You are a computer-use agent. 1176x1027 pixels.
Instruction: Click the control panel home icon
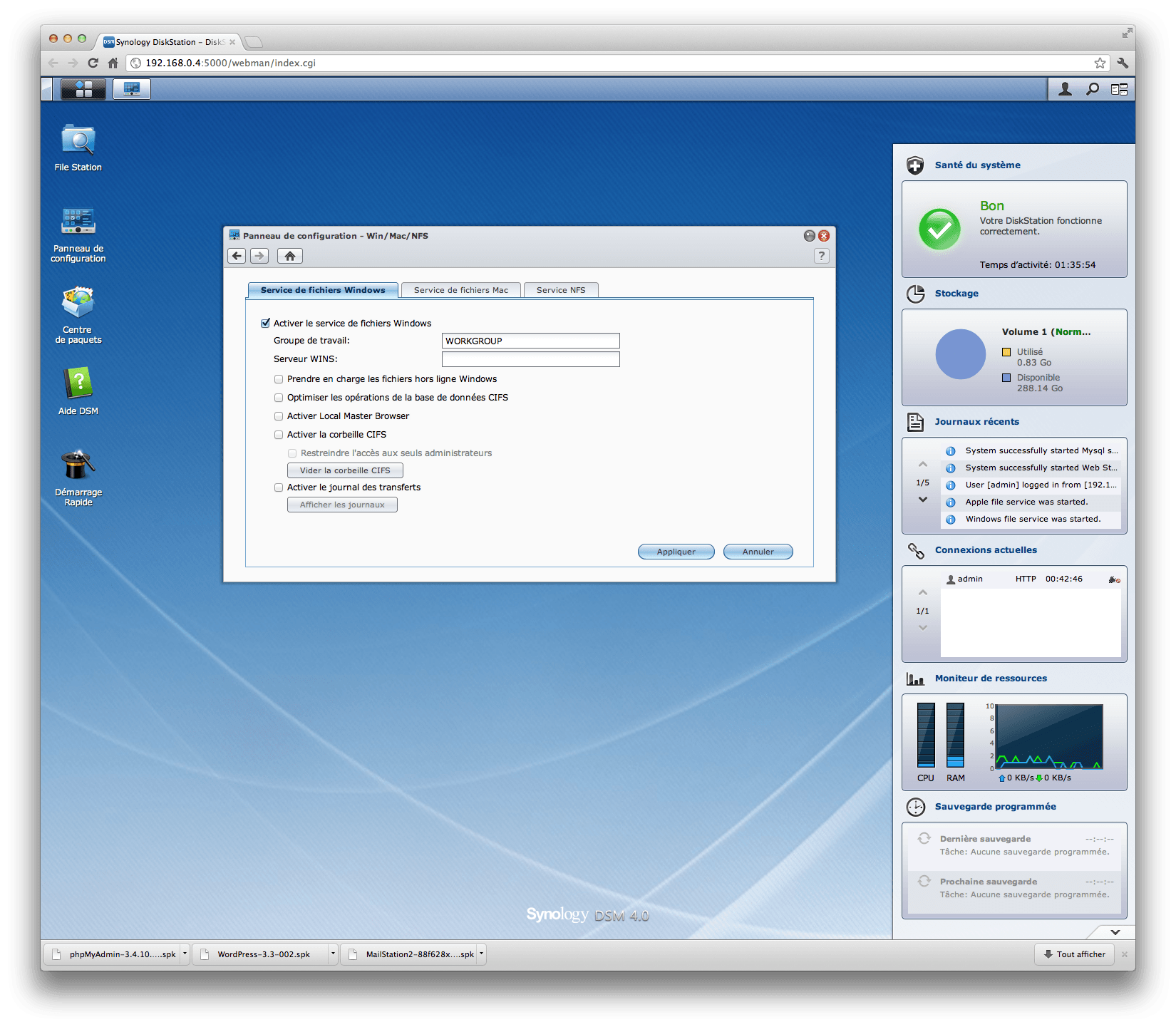[x=289, y=256]
